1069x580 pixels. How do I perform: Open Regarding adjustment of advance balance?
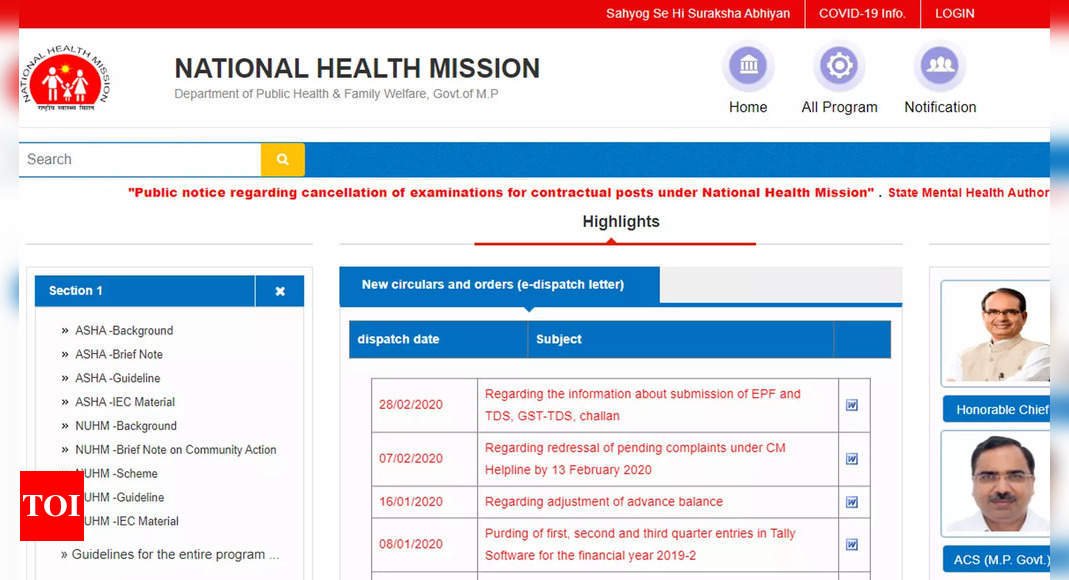pyautogui.click(x=603, y=502)
